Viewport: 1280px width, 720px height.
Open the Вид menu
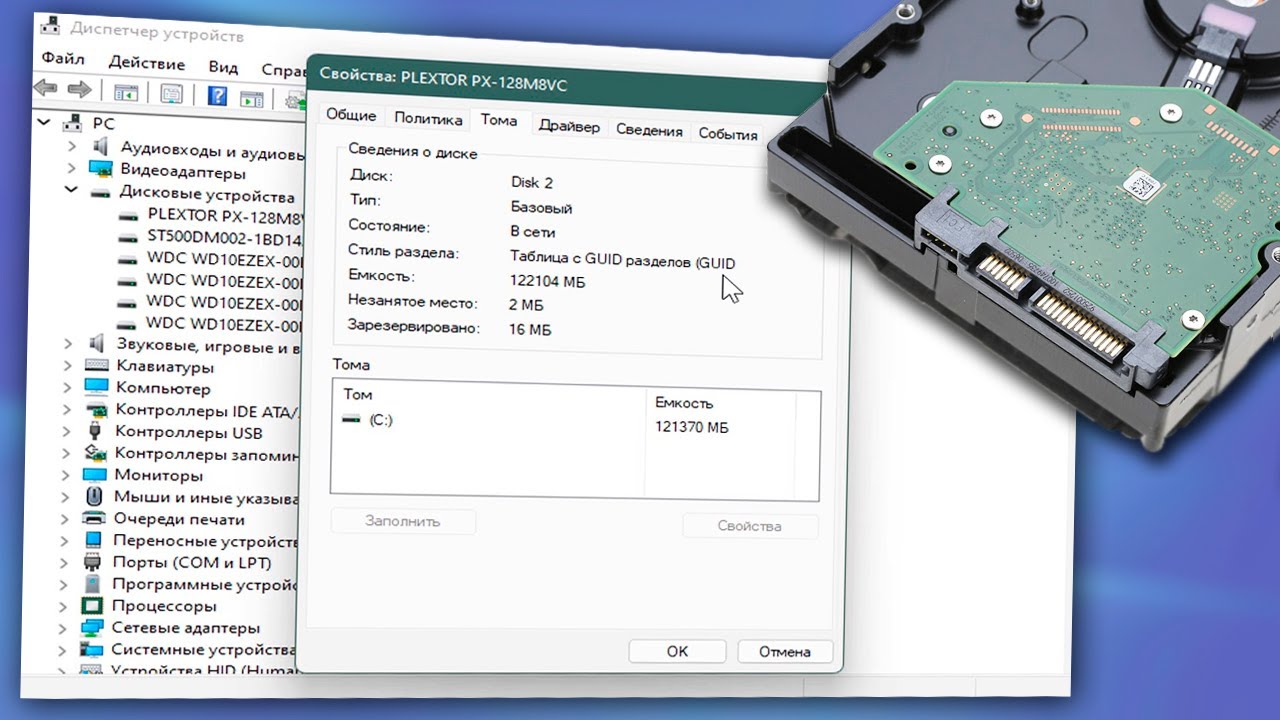pyautogui.click(x=223, y=66)
